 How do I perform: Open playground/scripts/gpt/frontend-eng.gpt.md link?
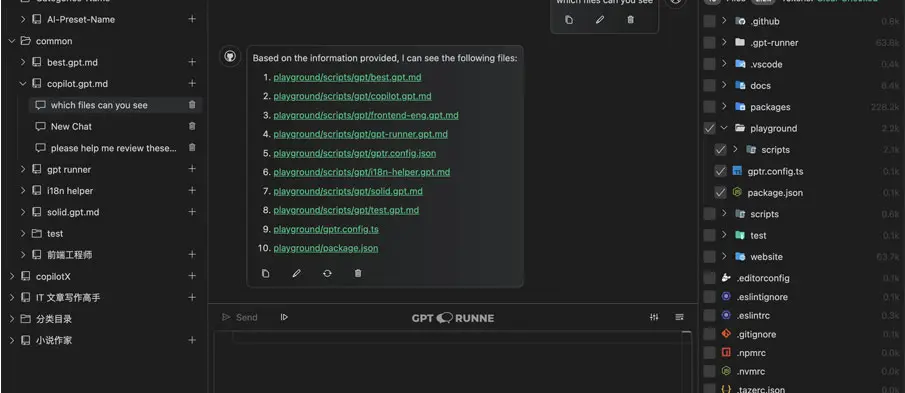point(365,115)
